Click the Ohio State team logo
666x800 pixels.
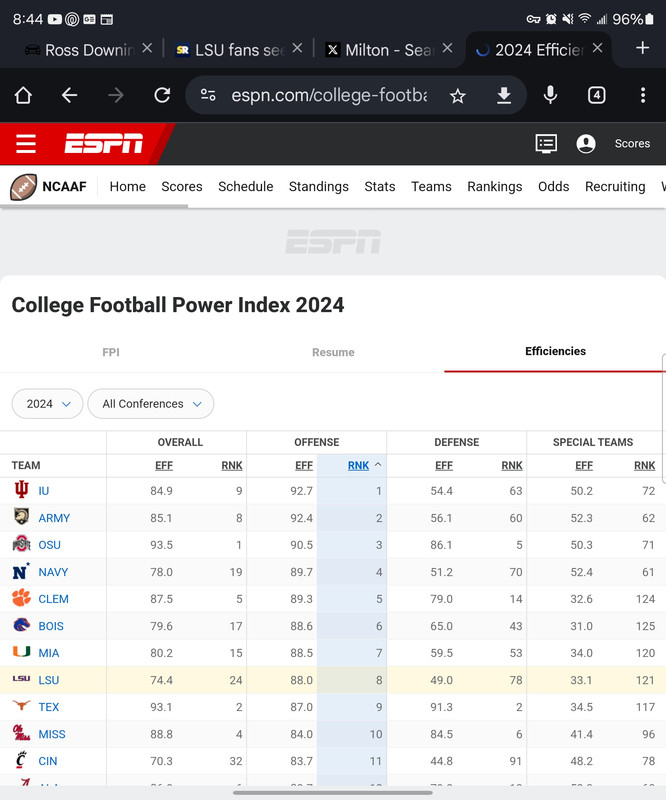point(21,544)
